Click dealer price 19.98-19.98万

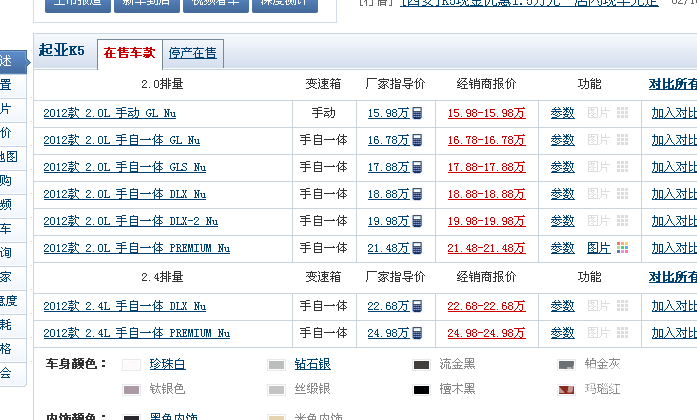[487, 221]
